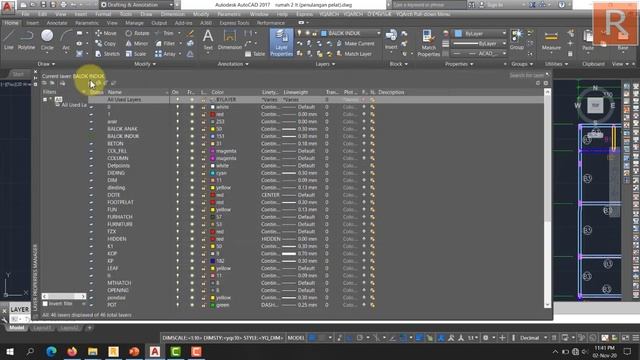Toggle On state for BETON layer
Image resolution: width=640 pixels, height=360 pixels.
pyautogui.click(x=178, y=144)
